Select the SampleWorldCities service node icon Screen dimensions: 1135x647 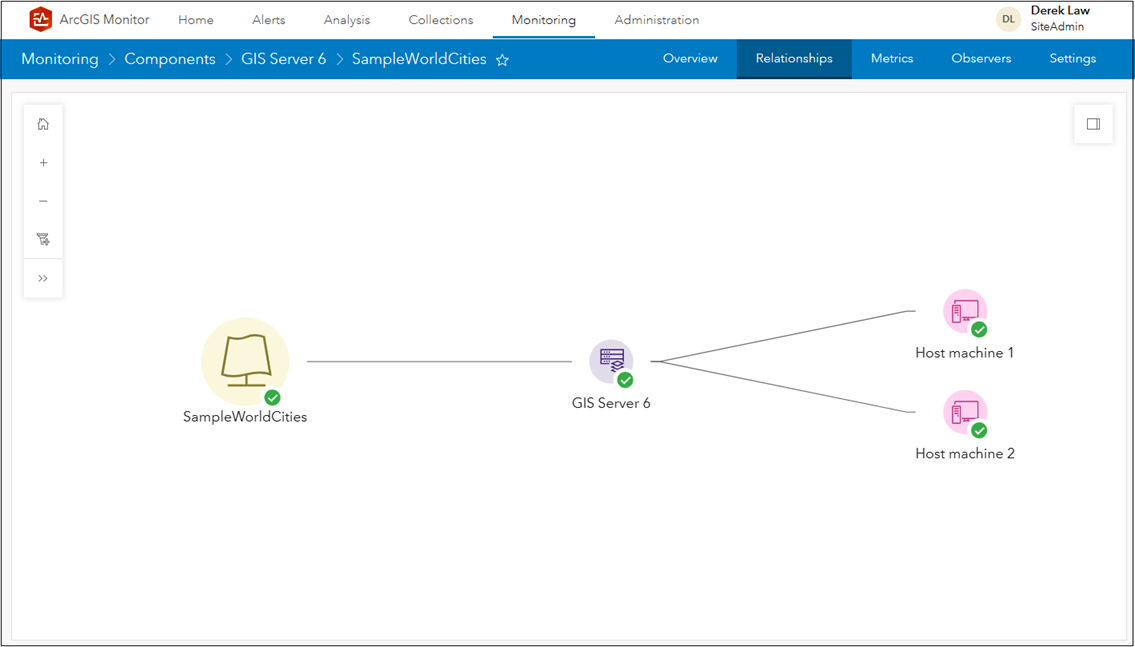245,361
